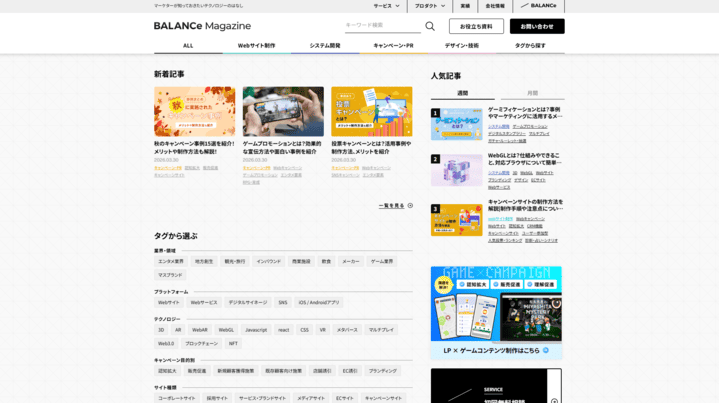Open popular article WebGLとは title
The height and width of the screenshot is (403, 719).
click(525, 159)
